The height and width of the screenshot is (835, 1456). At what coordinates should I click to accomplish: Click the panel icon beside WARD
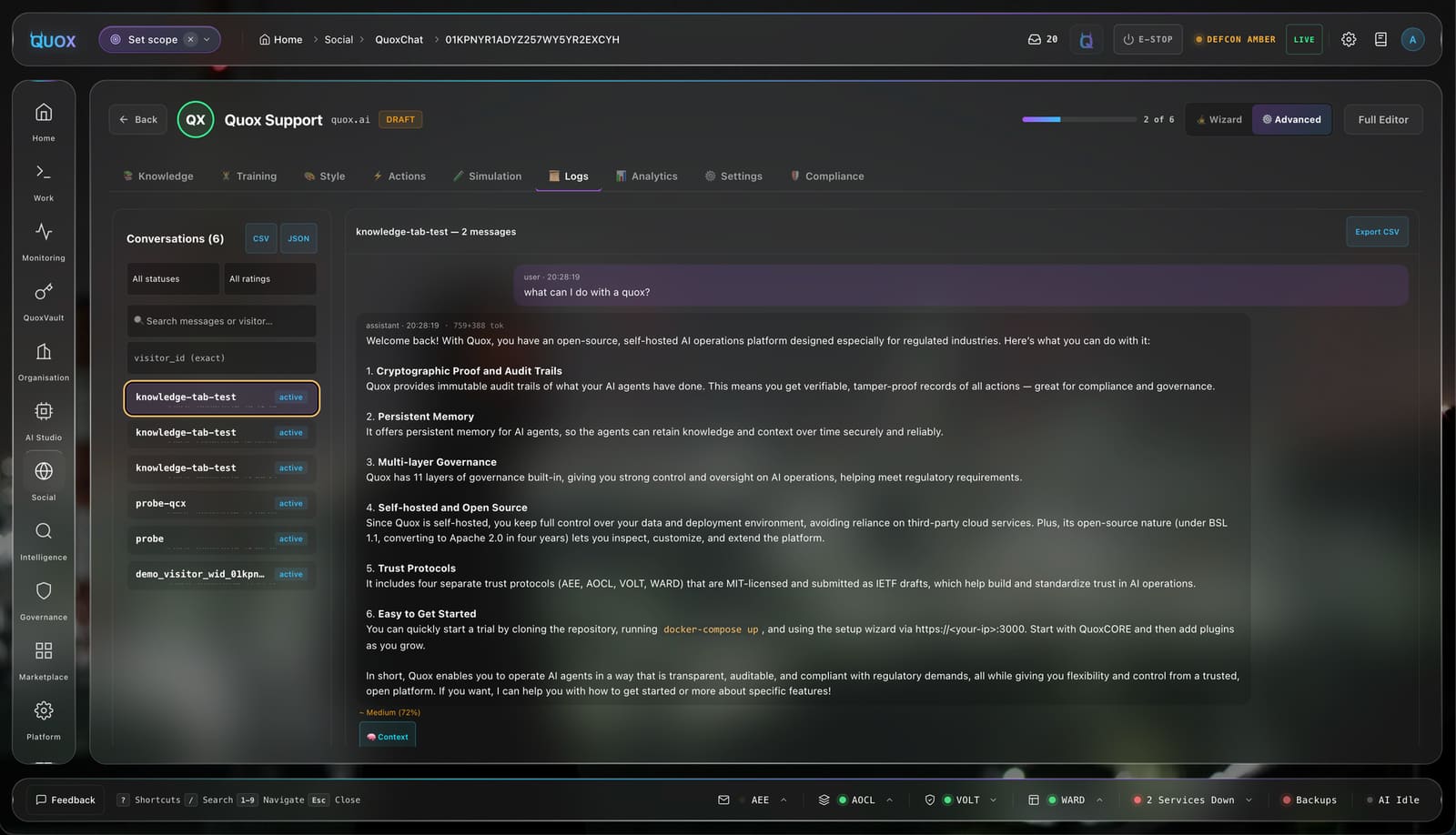pos(1033,800)
